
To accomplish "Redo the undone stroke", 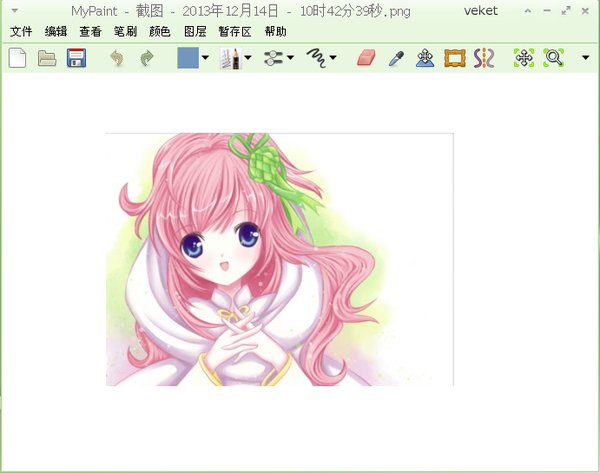I will click(147, 58).
